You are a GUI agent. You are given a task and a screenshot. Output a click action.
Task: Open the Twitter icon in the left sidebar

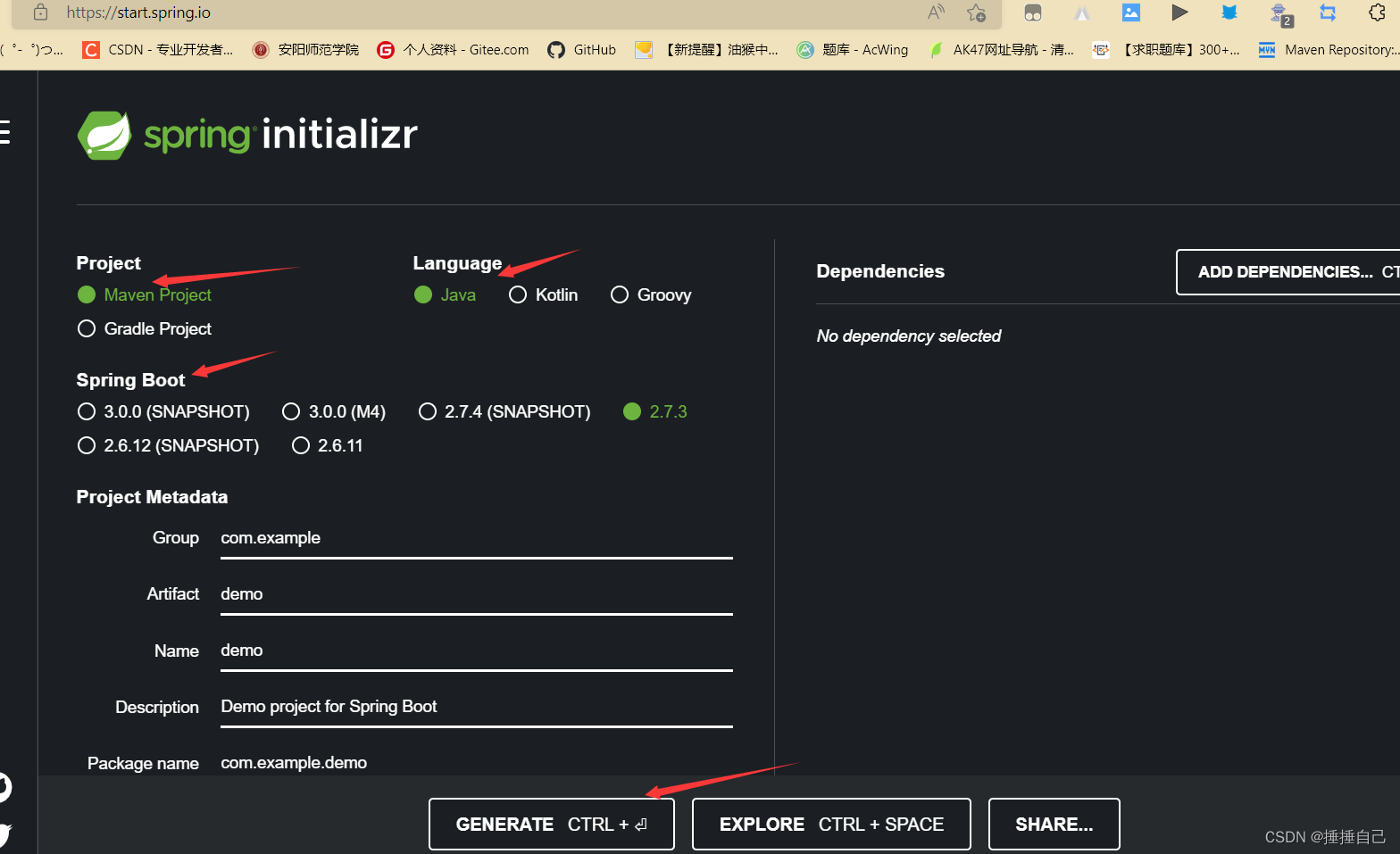click(4, 835)
